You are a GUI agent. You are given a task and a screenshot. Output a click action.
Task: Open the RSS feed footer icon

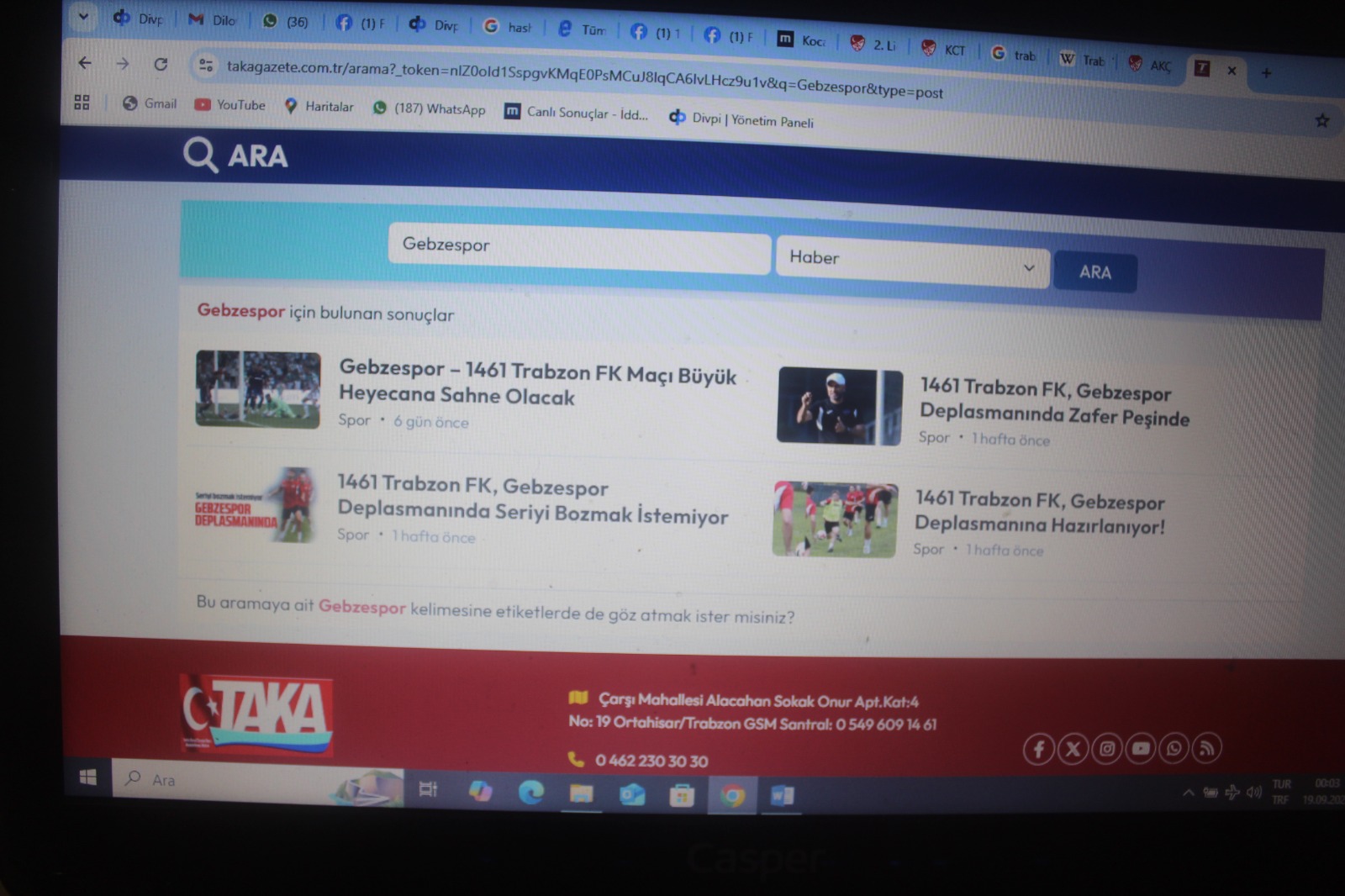pos(1206,748)
